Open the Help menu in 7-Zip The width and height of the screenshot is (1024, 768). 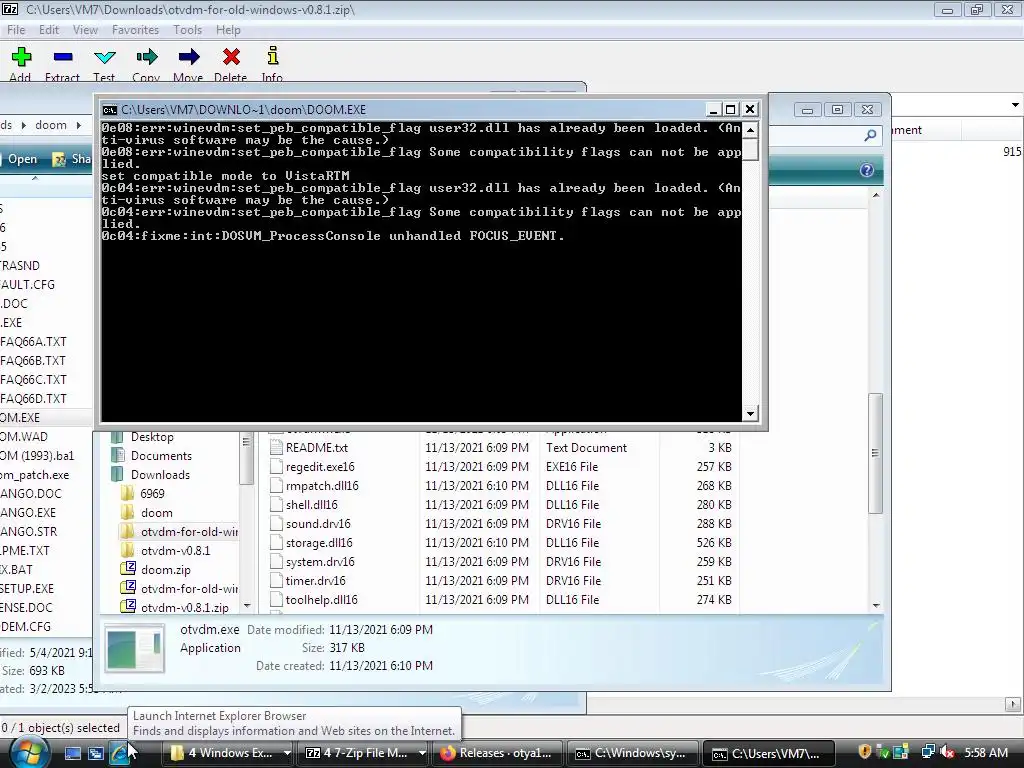(228, 30)
